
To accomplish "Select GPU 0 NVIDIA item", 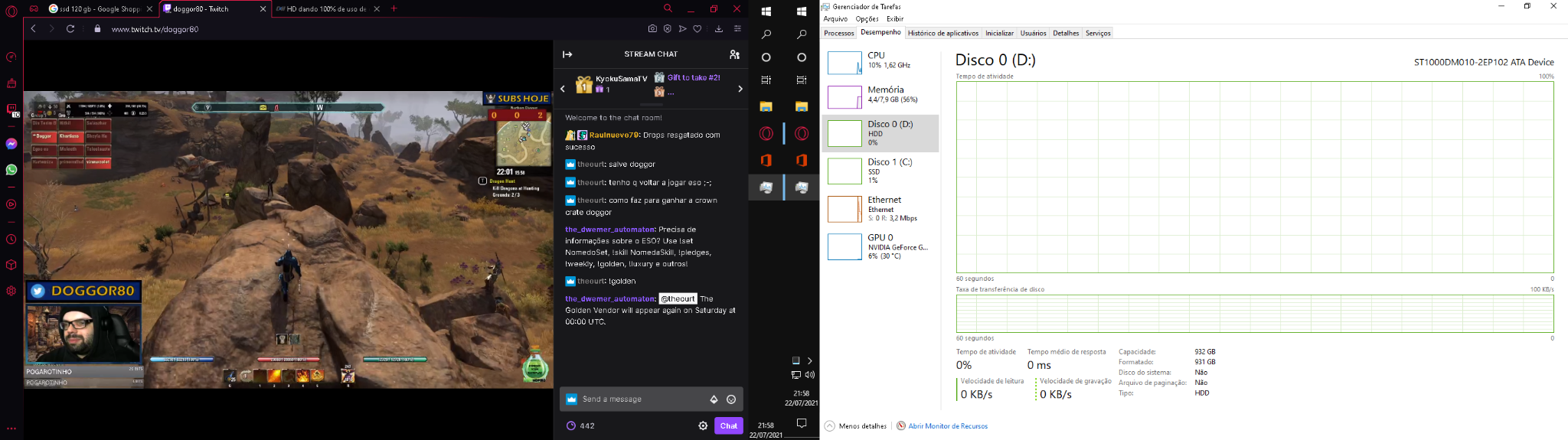I will (880, 246).
